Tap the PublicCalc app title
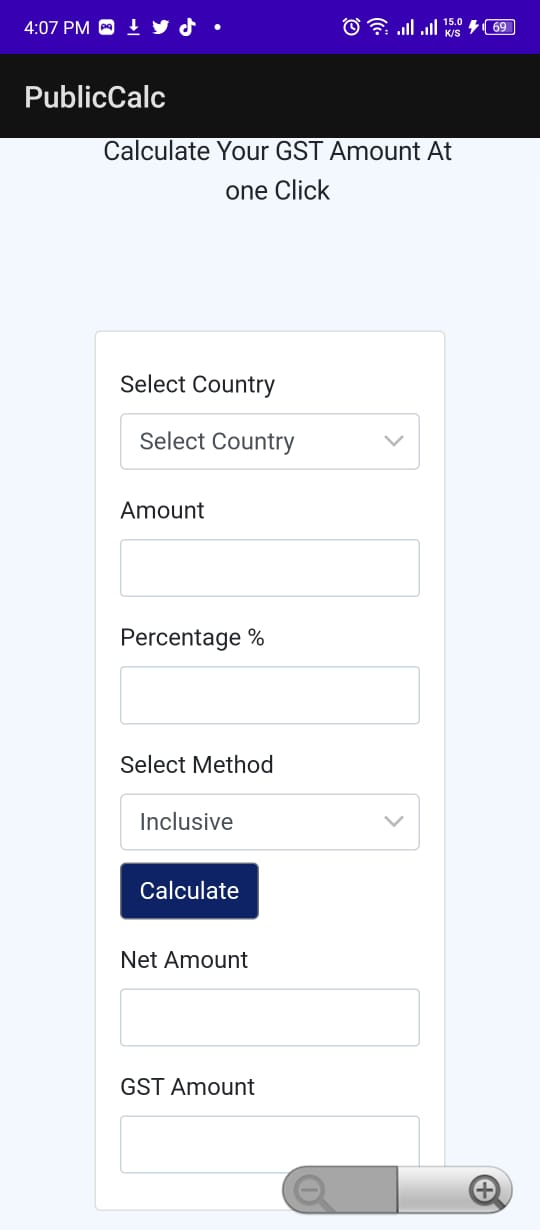 click(95, 97)
